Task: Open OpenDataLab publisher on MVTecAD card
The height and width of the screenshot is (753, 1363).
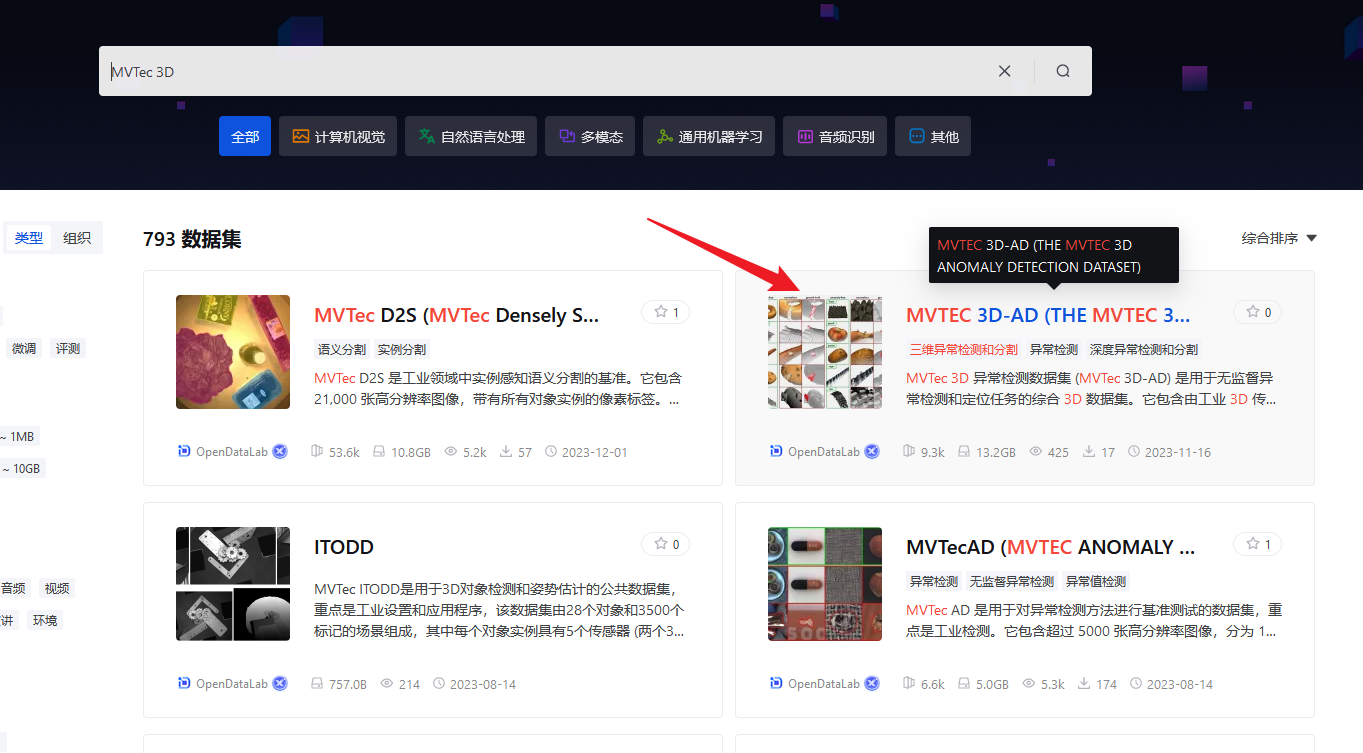Action: 824,684
